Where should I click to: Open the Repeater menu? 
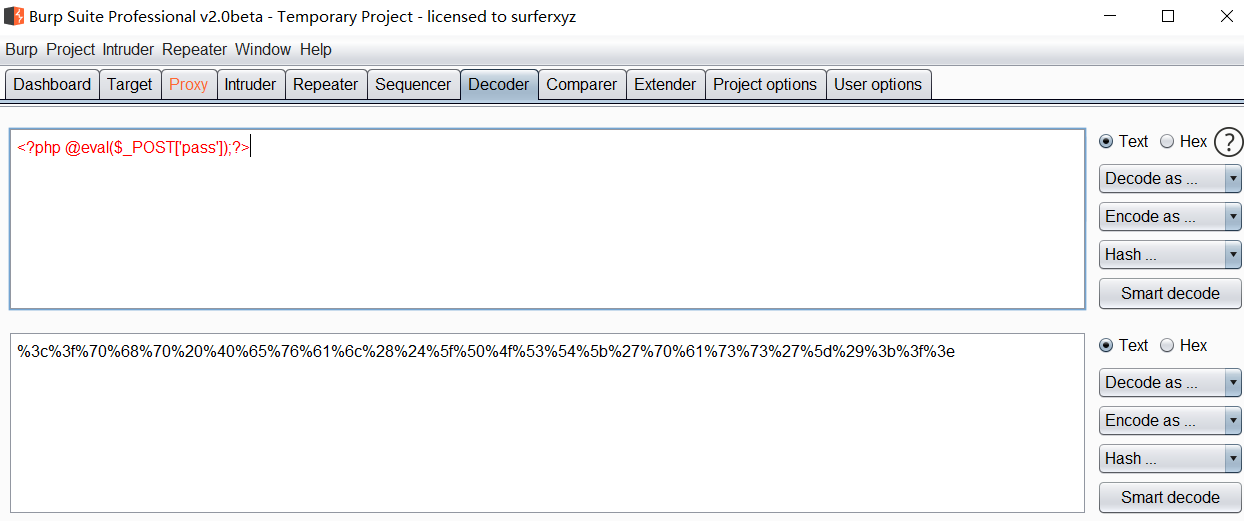coord(194,49)
